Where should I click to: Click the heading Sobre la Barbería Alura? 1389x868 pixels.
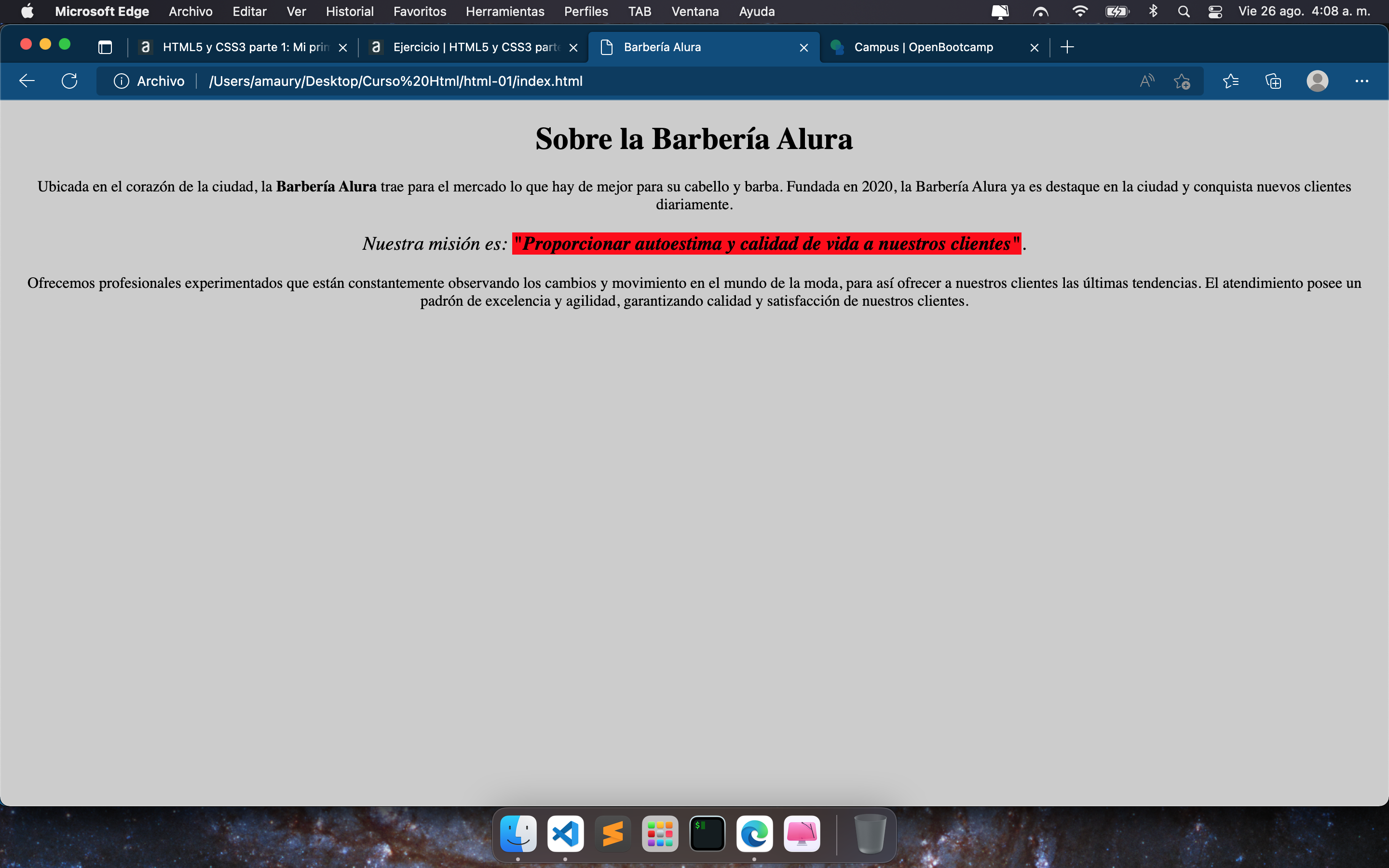point(694,139)
